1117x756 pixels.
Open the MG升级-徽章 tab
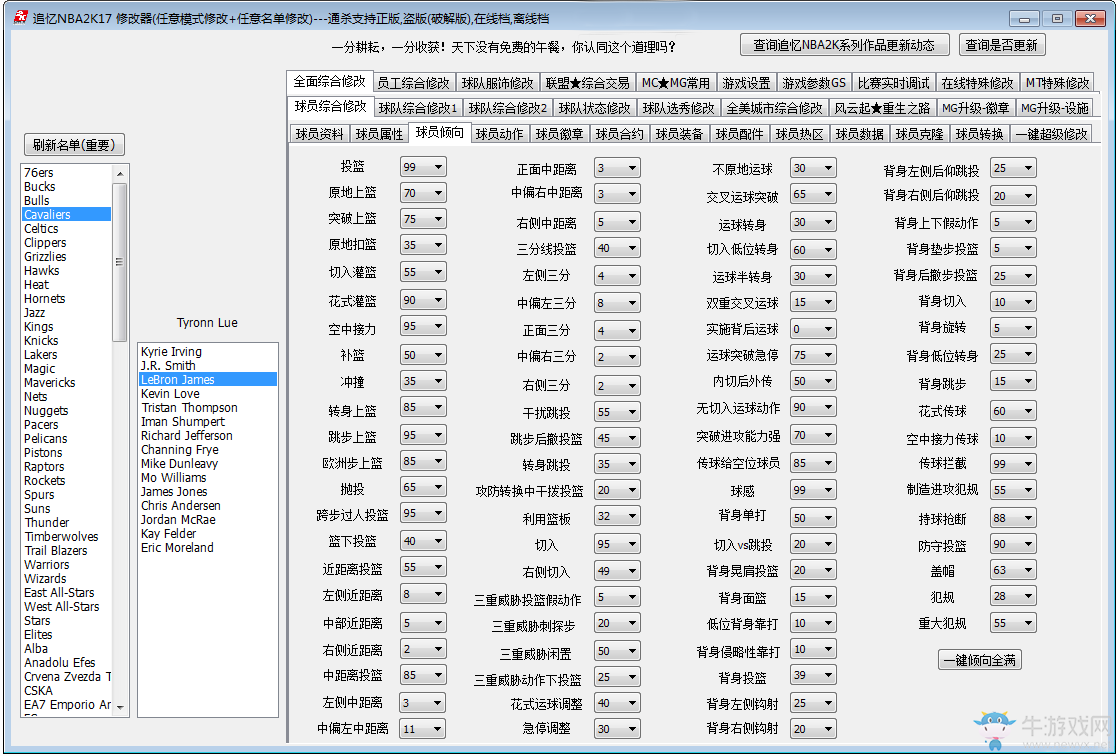click(x=975, y=108)
